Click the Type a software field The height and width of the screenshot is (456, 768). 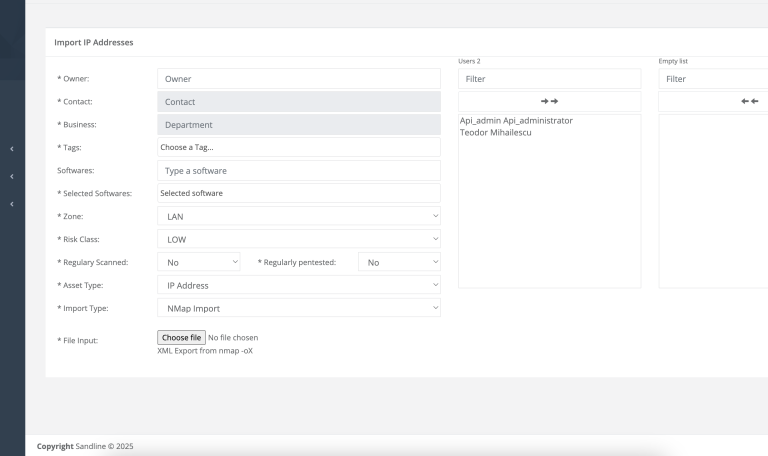click(299, 170)
